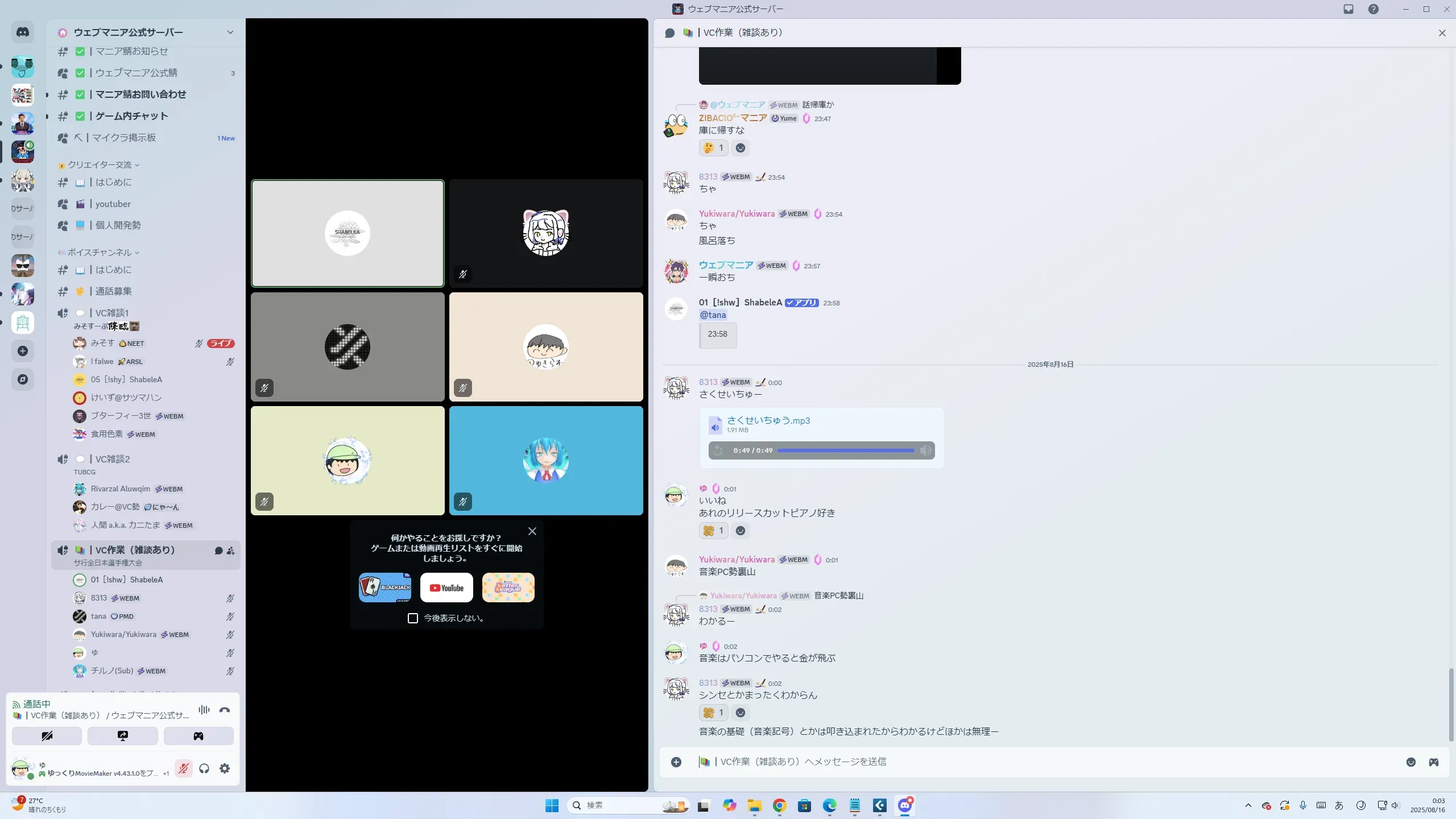The width and height of the screenshot is (1456, 819).
Task: Expand the ウェブマニア公式サーバー server dropdown
Action: click(230, 32)
